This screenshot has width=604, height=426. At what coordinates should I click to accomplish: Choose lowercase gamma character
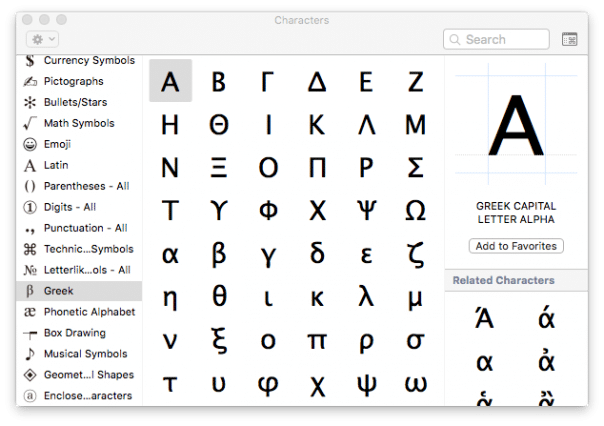click(x=268, y=257)
